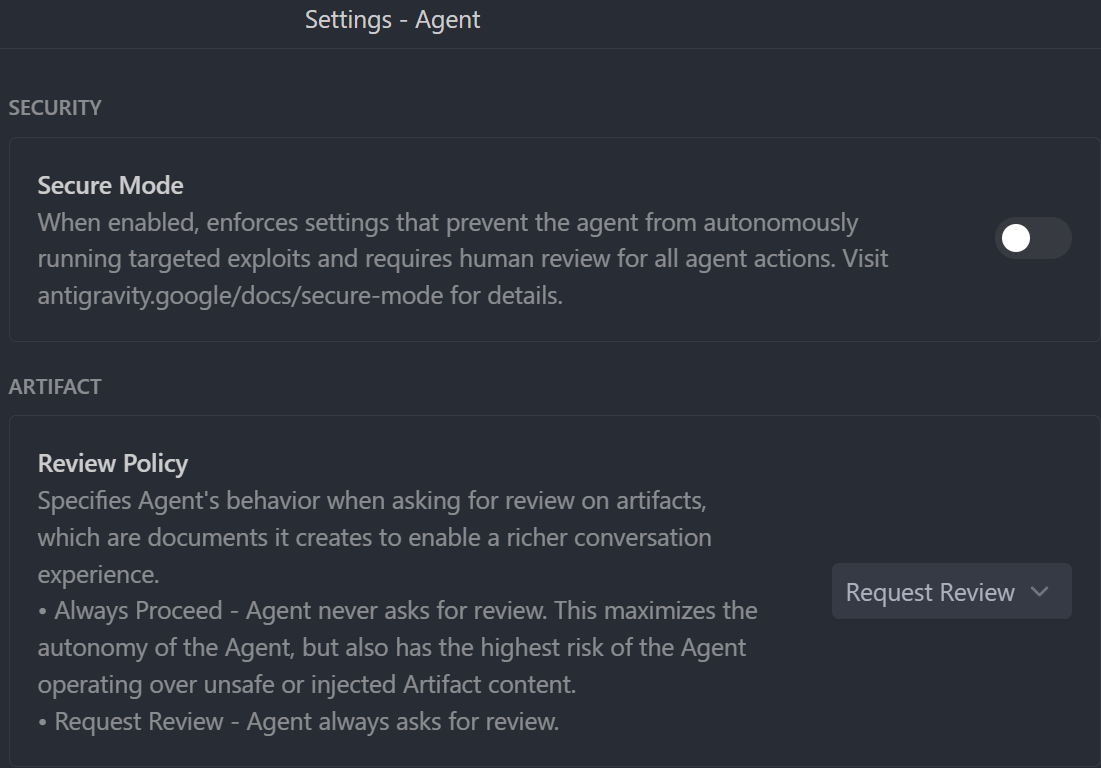
Task: Select the Request Review bullet text
Action: point(304,721)
